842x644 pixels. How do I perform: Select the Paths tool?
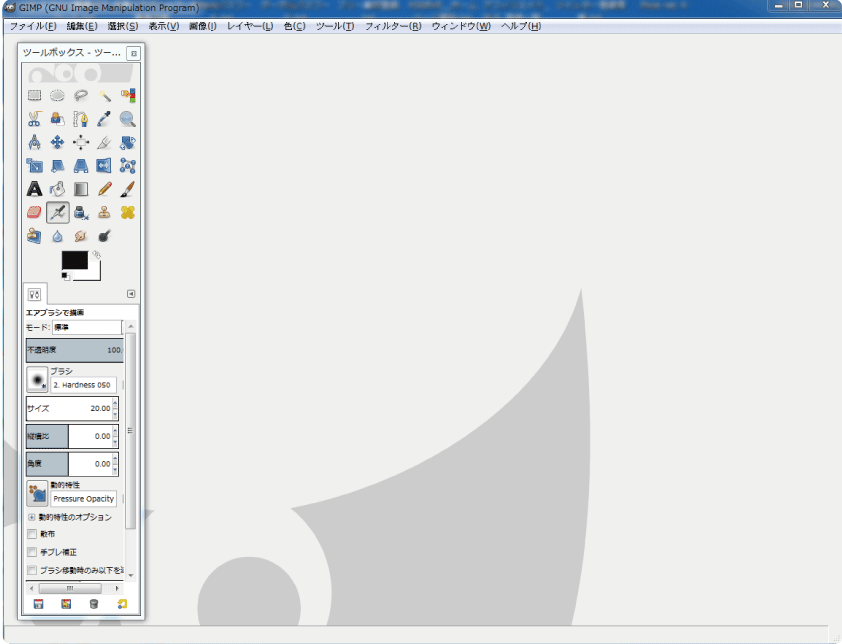pyautogui.click(x=81, y=119)
